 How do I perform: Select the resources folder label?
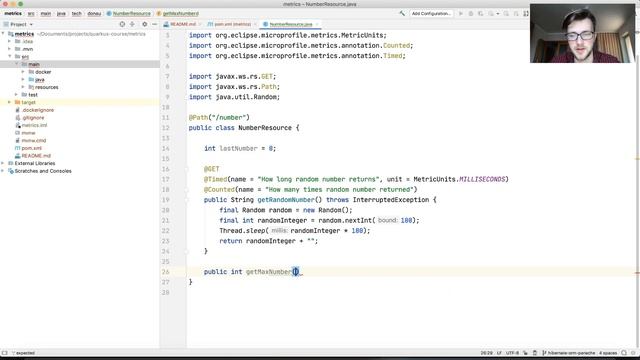pos(47,87)
